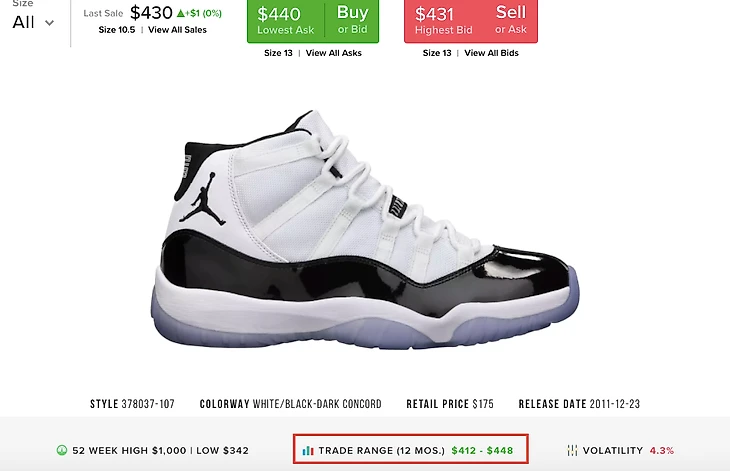Click the Trade Range $412 - $448 value
This screenshot has height=471, width=730.
(482, 451)
